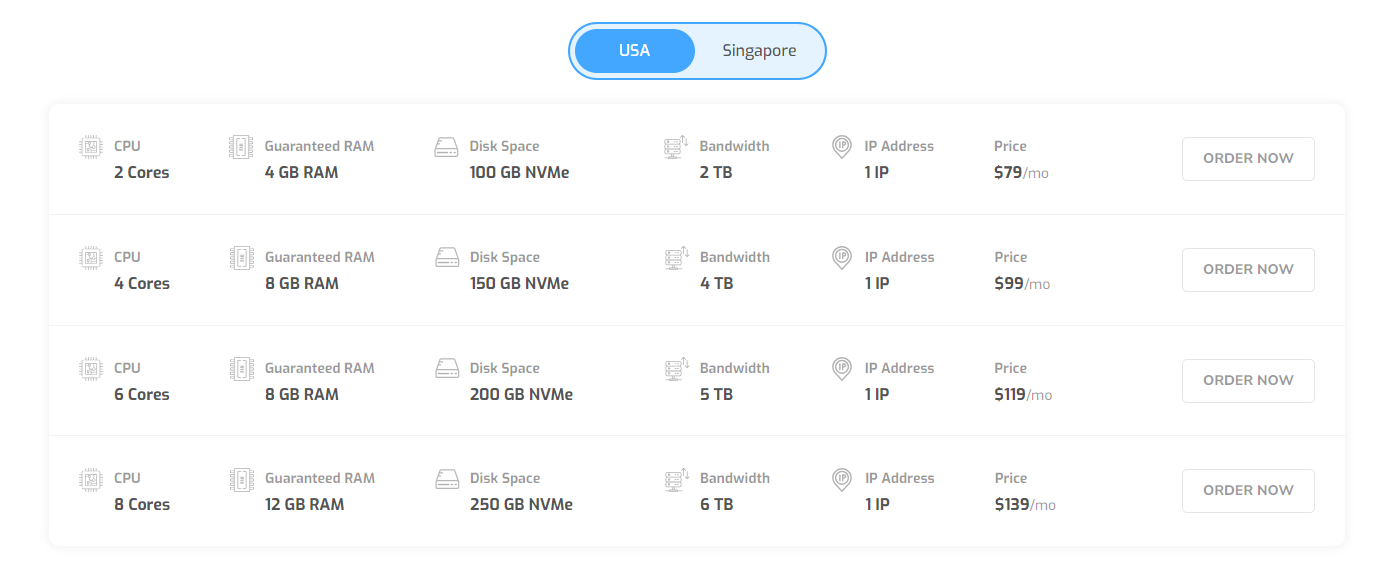
Task: Click CPU chip icon for 6 Cores plan
Action: point(91,369)
